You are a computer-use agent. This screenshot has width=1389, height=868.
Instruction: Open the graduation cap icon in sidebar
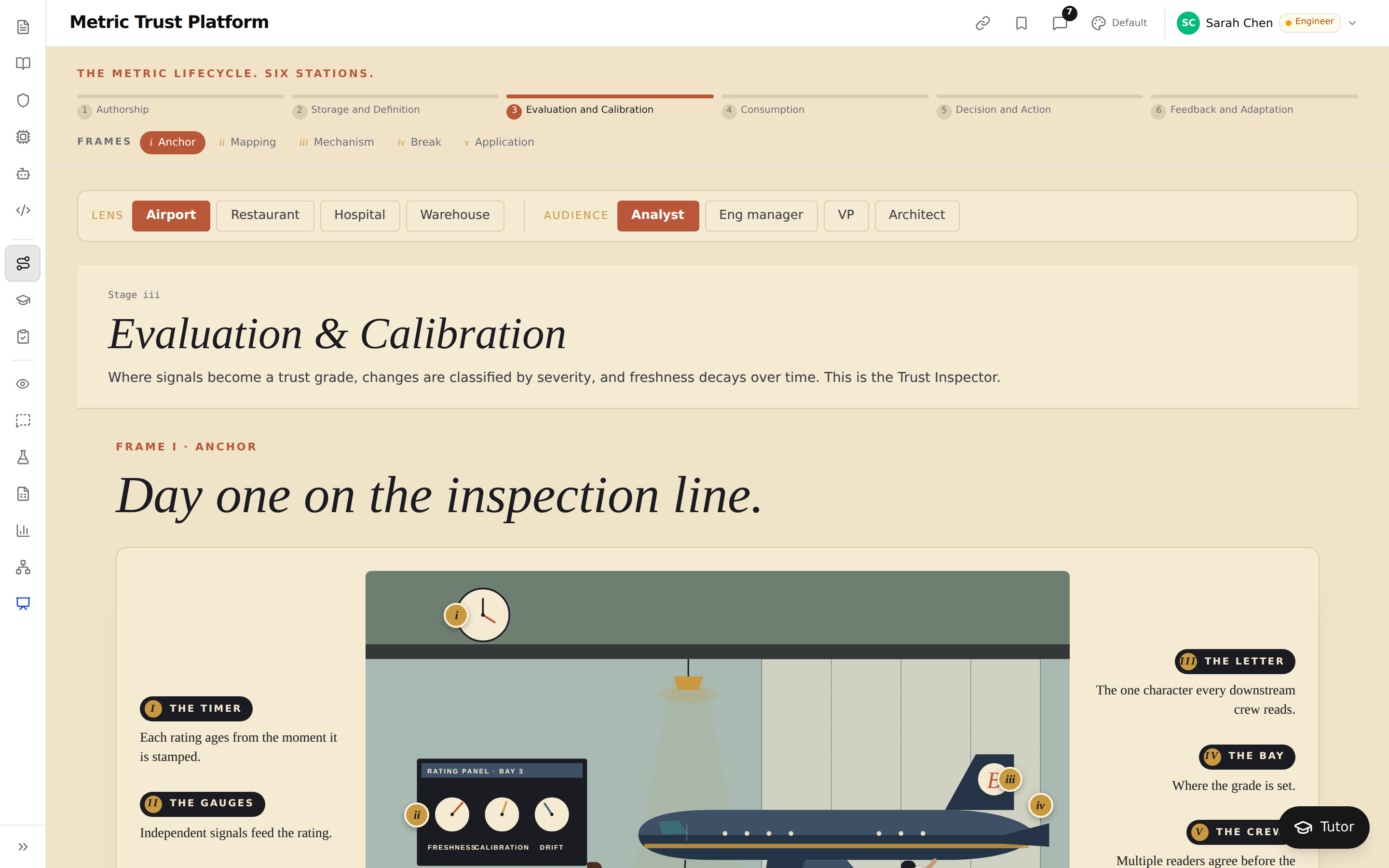tap(23, 300)
